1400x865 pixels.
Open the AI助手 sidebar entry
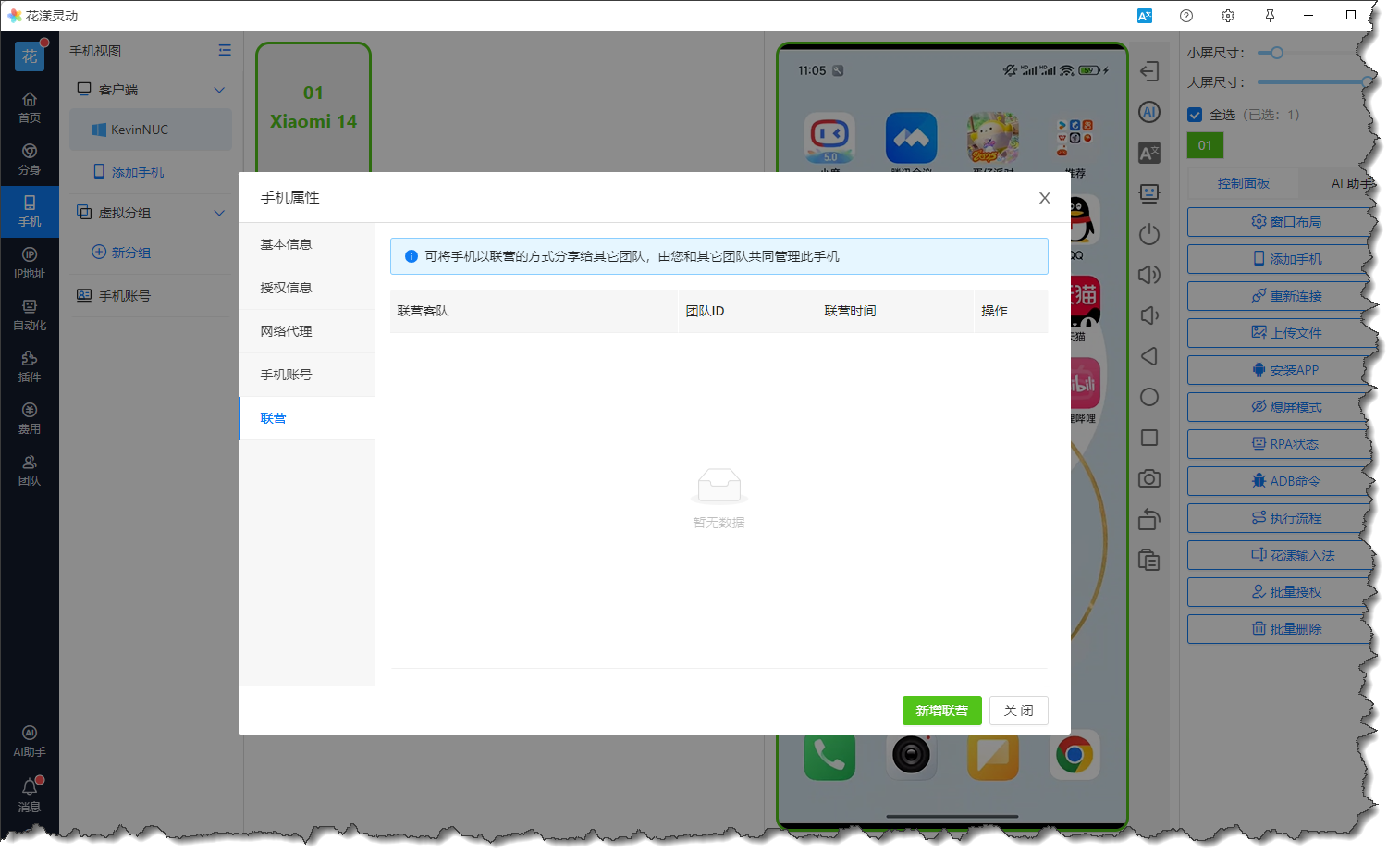point(30,741)
